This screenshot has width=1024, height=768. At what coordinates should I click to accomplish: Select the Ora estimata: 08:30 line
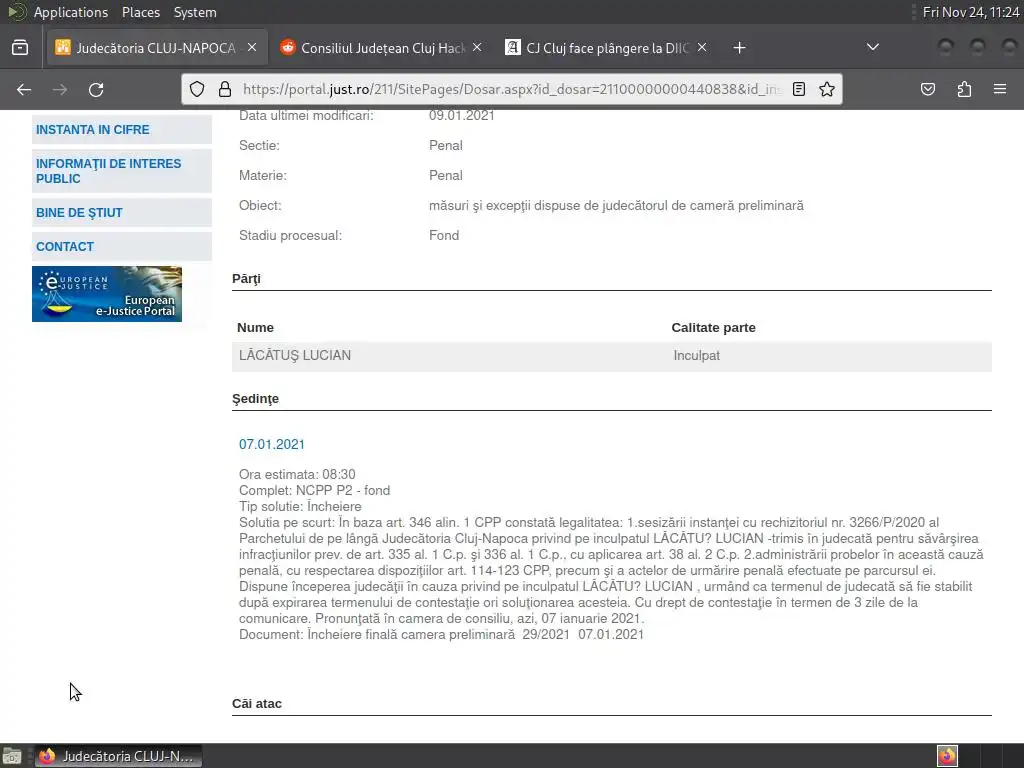tap(297, 474)
